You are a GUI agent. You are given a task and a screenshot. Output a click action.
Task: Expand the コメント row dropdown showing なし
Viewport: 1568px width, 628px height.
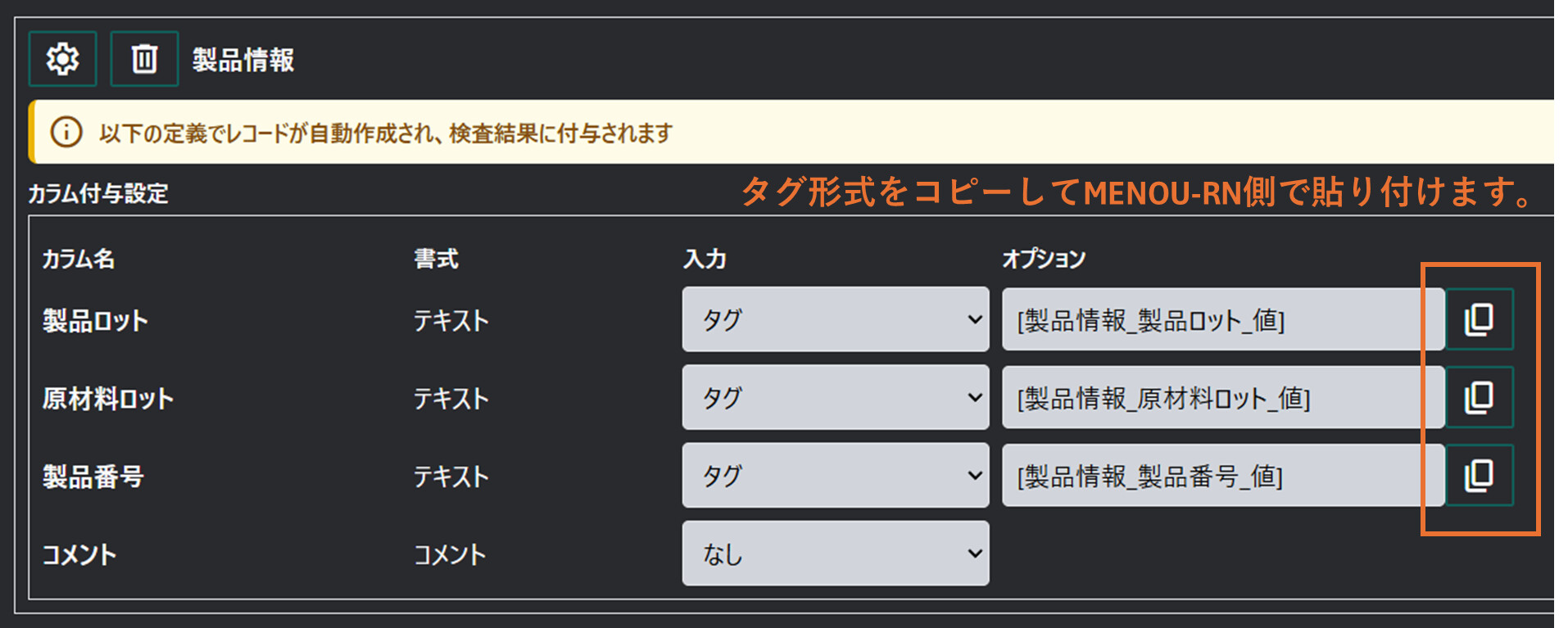point(835,553)
